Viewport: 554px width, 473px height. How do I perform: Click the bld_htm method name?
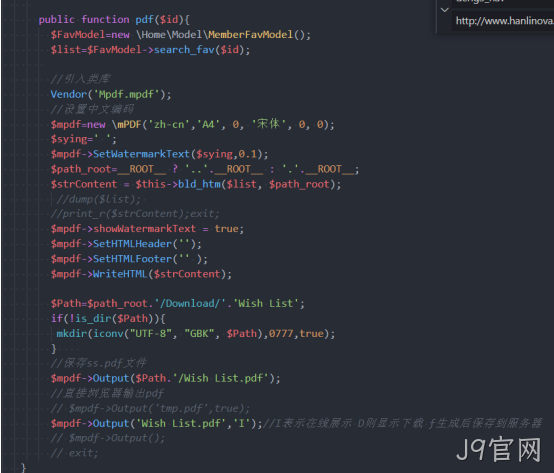(199, 184)
